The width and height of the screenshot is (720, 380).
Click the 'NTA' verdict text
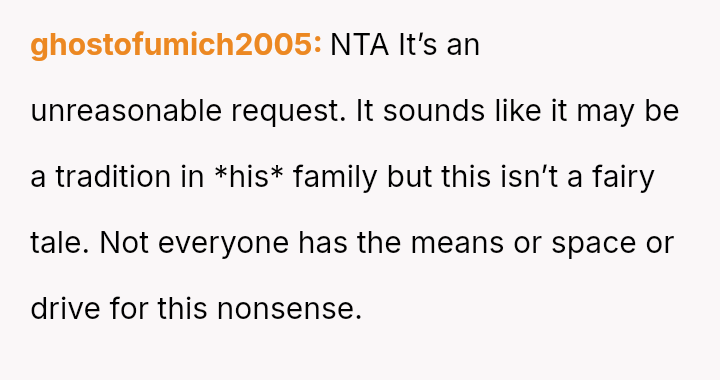coord(359,45)
